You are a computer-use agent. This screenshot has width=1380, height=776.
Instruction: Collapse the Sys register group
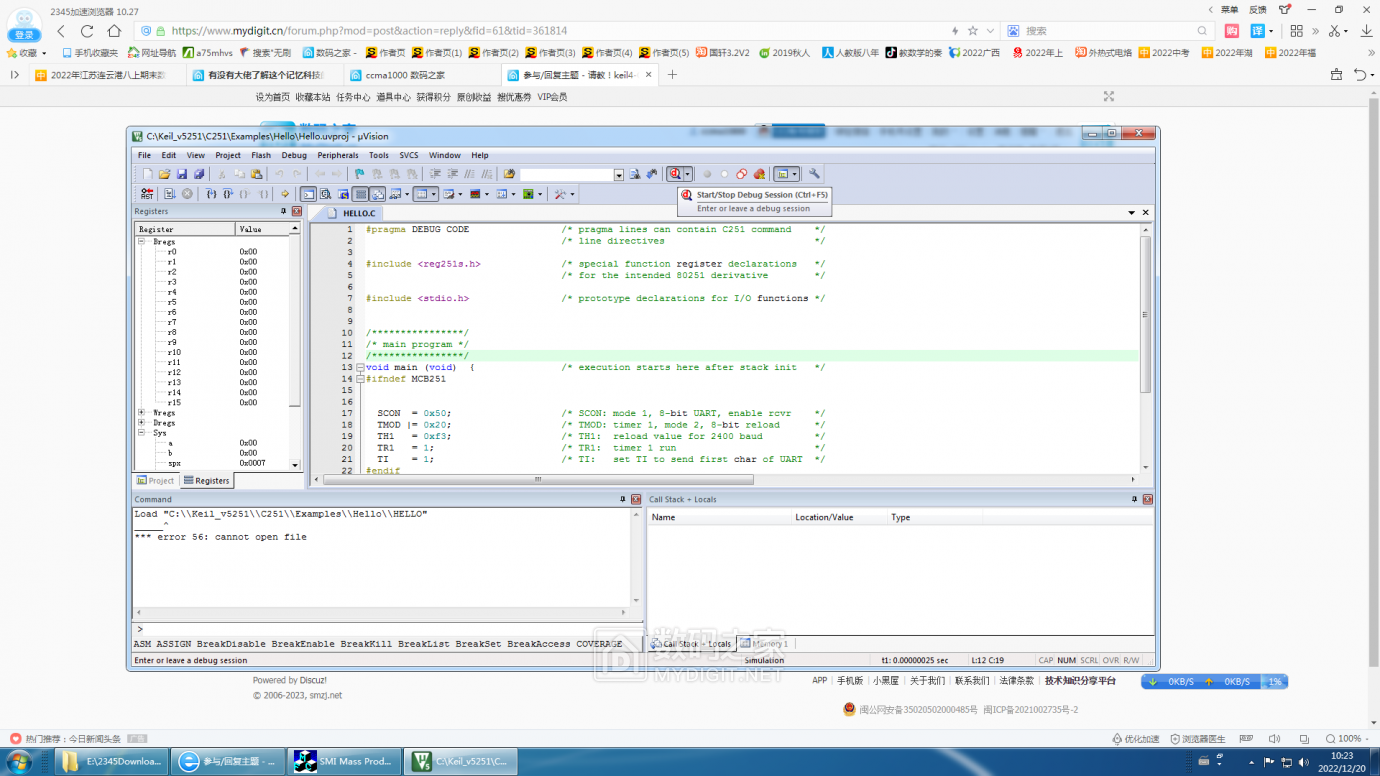(142, 433)
